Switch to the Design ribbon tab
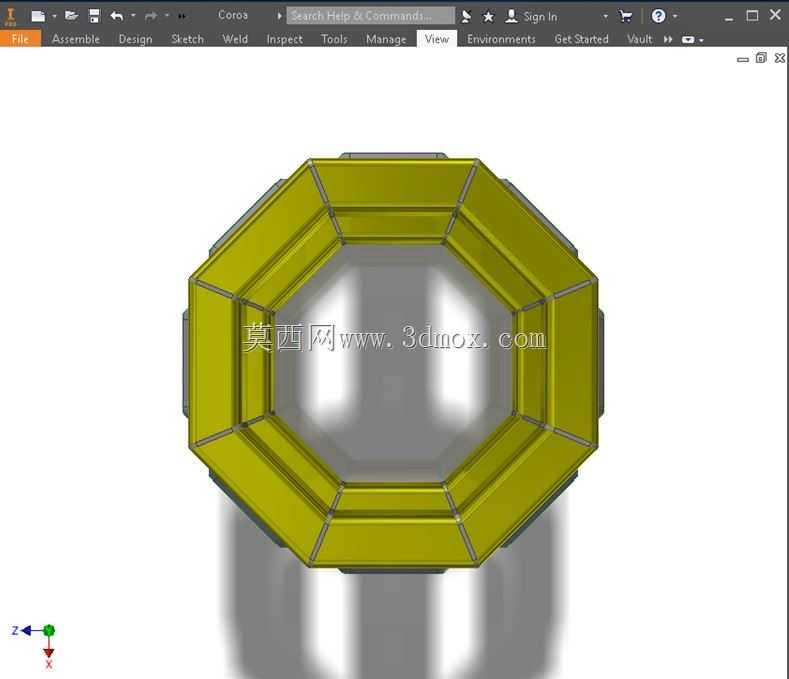 click(135, 39)
